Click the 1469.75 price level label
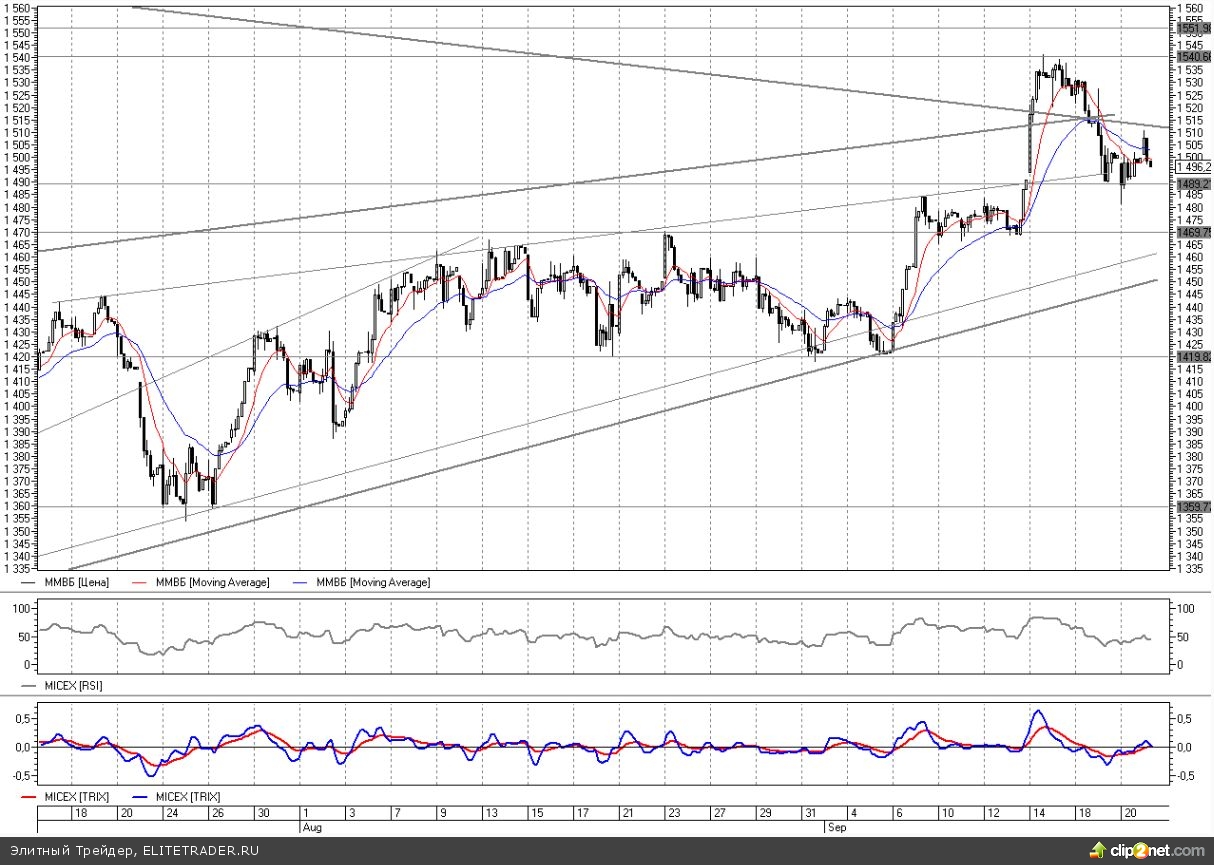The height and width of the screenshot is (865, 1214). 1191,233
